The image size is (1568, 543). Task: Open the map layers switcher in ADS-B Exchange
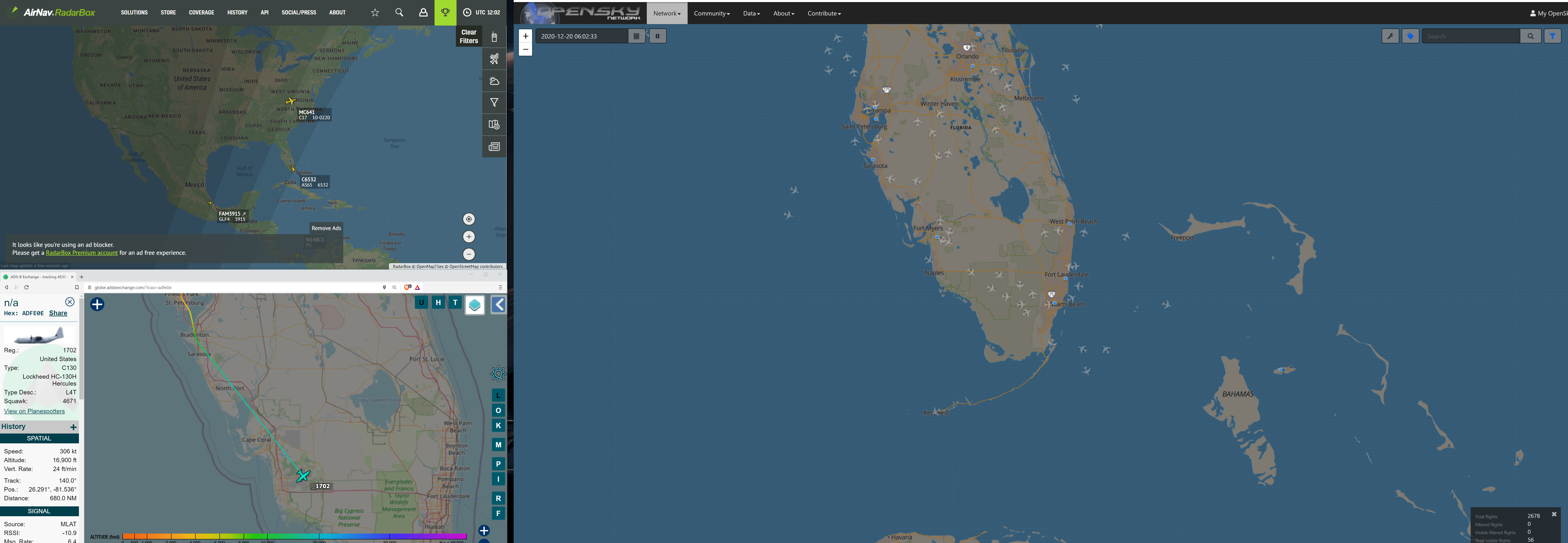point(475,305)
